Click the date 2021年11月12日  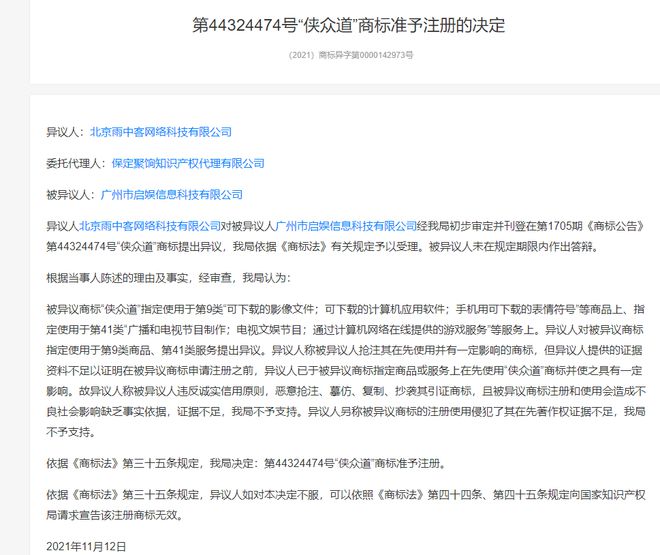(x=86, y=547)
